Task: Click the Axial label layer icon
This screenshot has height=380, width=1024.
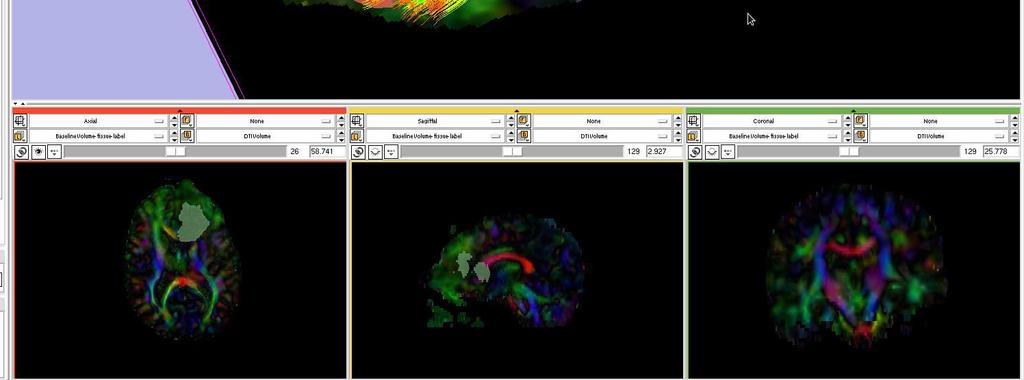Action: (20, 136)
